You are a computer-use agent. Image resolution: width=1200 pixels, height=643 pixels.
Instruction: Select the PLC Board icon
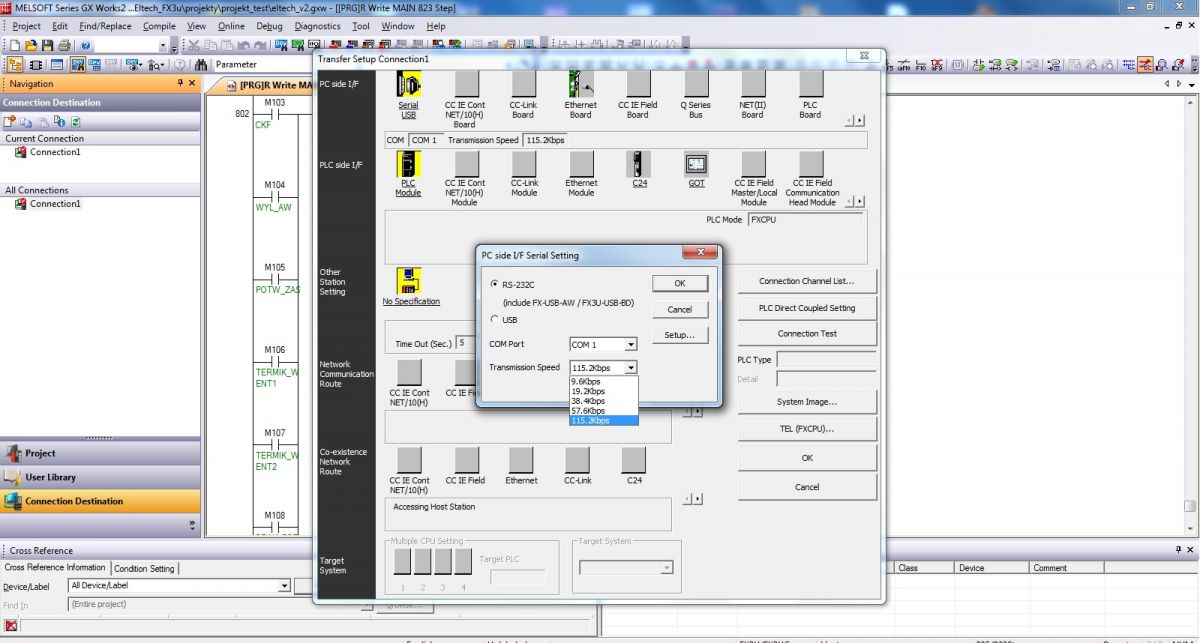(810, 84)
